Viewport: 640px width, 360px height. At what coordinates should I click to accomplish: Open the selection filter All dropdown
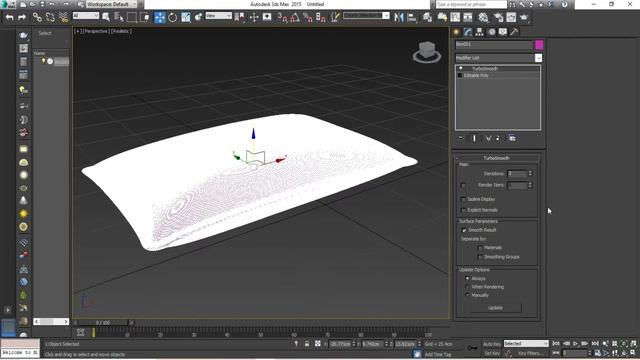point(85,16)
